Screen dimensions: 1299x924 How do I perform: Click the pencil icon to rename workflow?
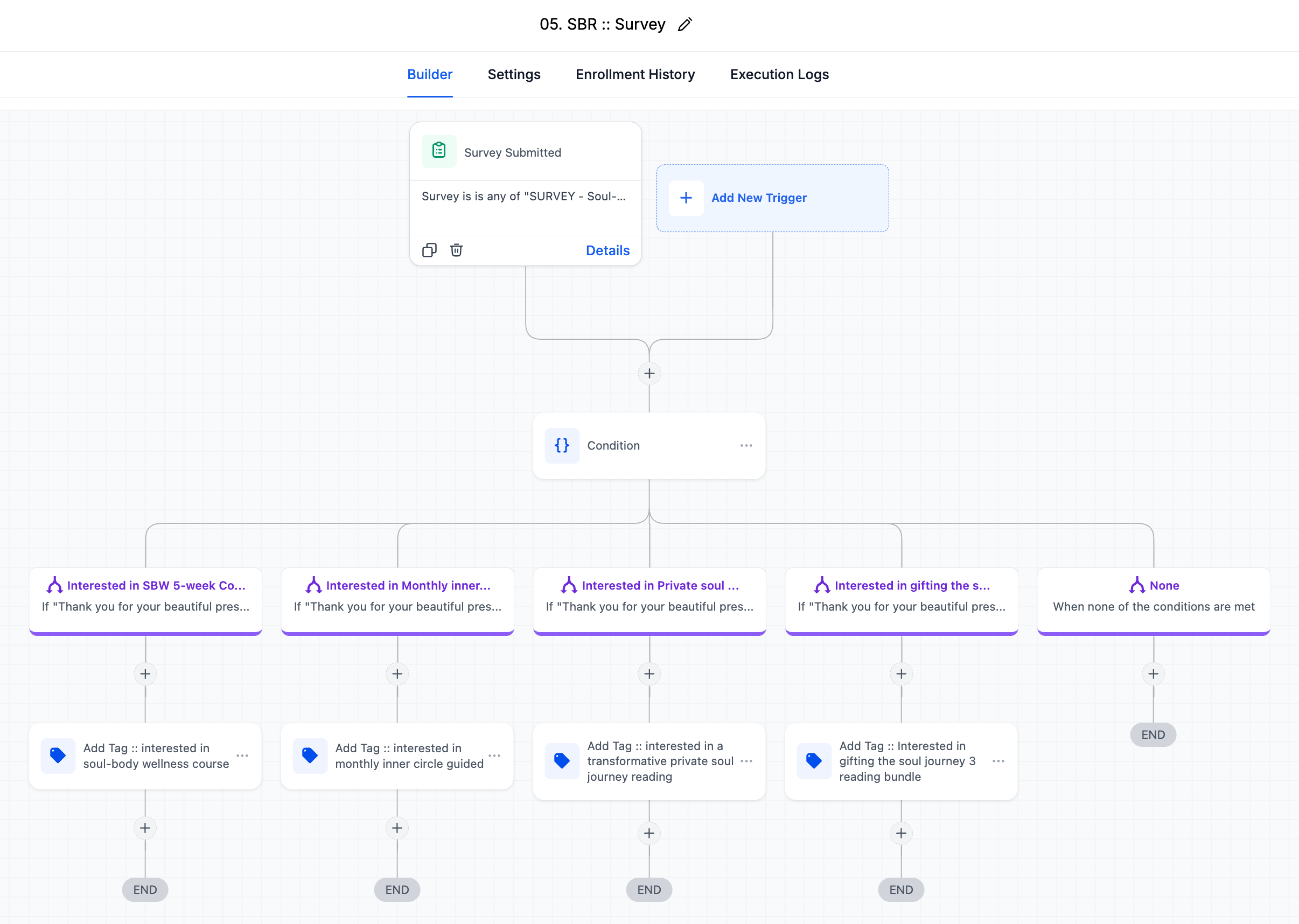coord(685,24)
